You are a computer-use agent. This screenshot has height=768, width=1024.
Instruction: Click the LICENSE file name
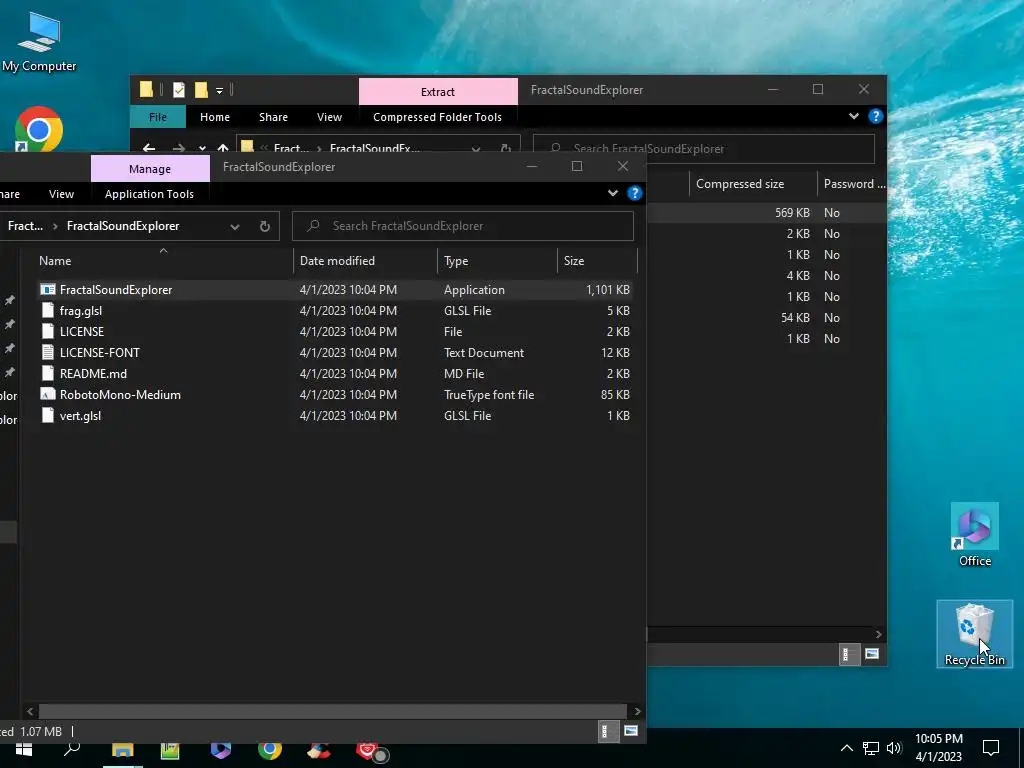pyautogui.click(x=82, y=332)
